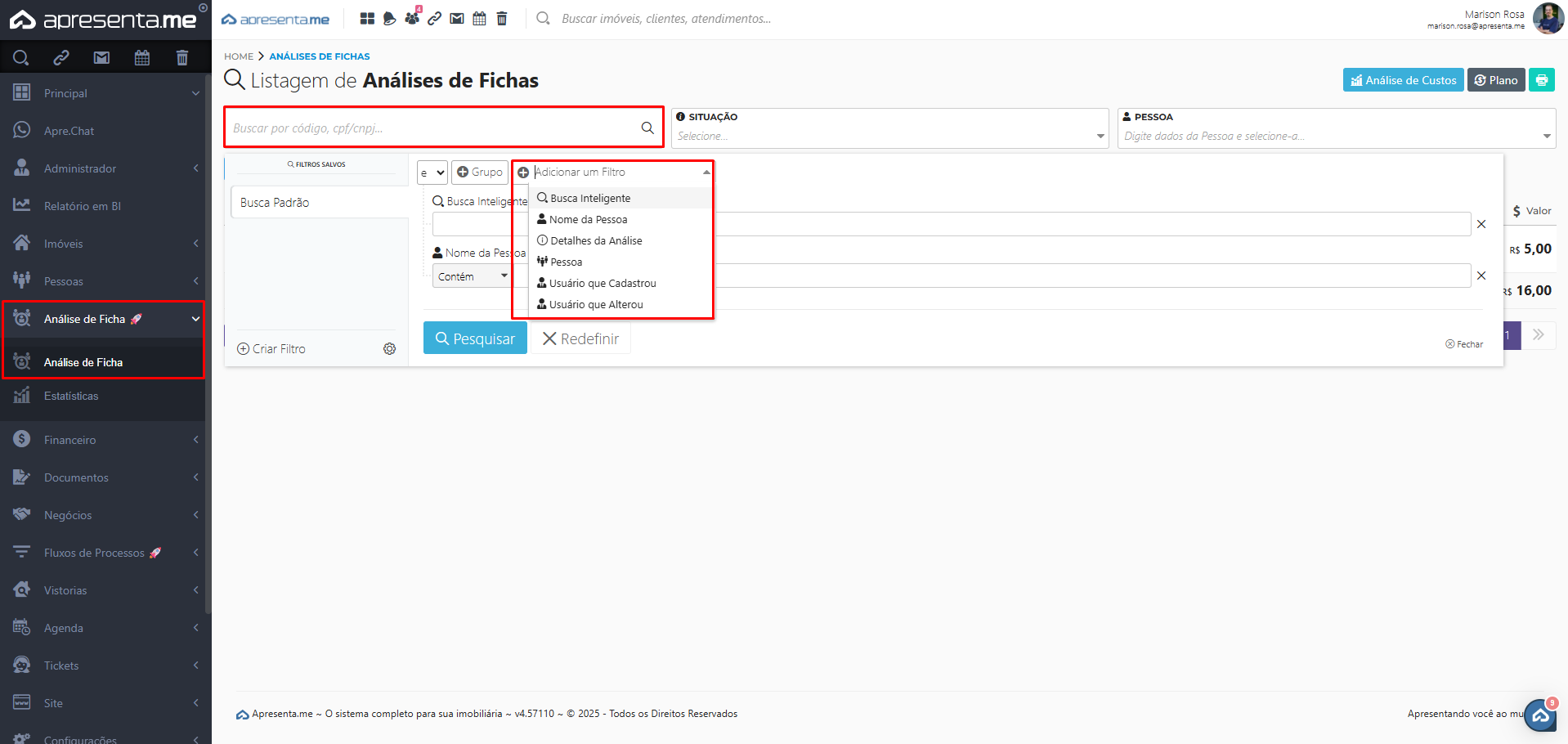Open the mail icon in top toolbar
The height and width of the screenshot is (744, 1568).
tap(457, 18)
